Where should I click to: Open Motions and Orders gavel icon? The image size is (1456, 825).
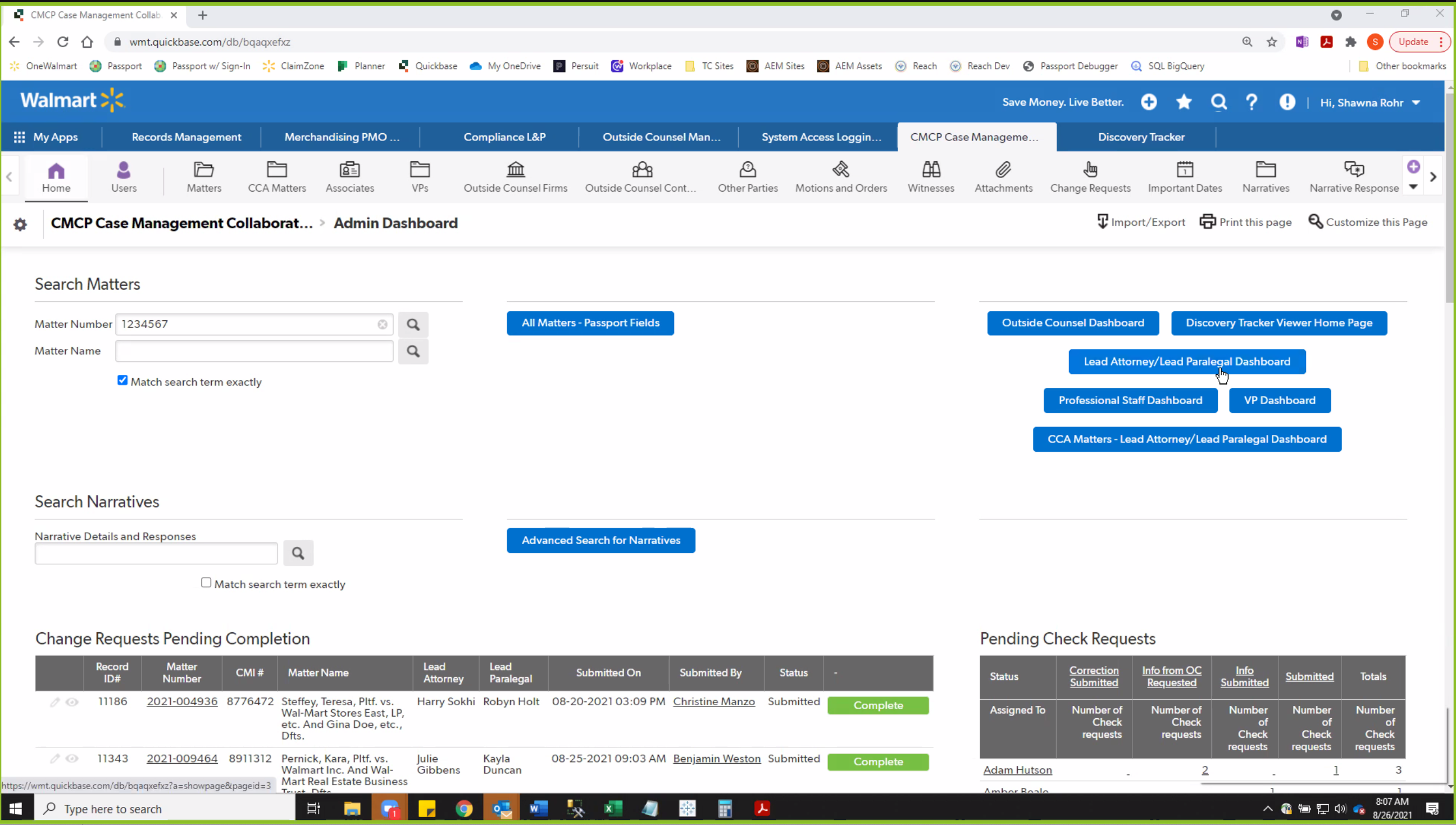pyautogui.click(x=840, y=169)
